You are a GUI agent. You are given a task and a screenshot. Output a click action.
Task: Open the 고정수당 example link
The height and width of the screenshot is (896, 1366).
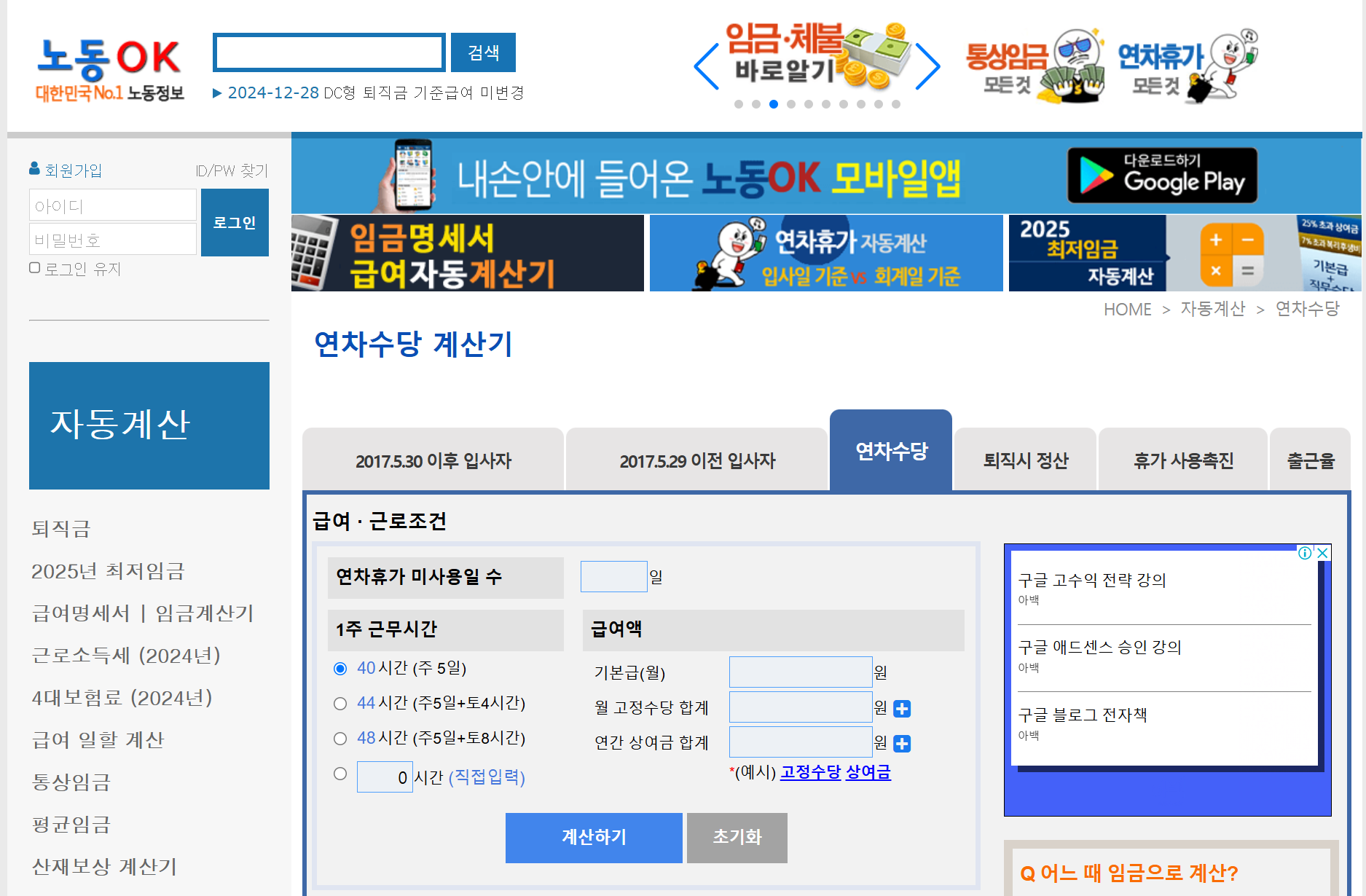(809, 773)
